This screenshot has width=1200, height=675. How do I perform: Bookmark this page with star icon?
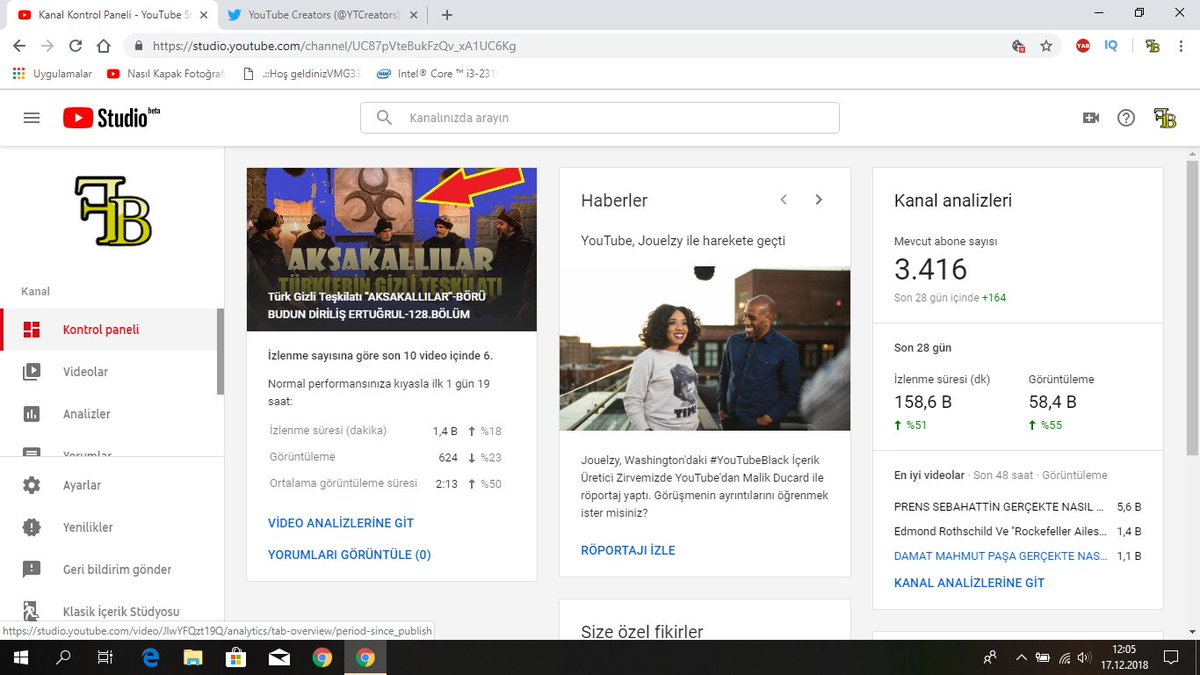(x=1046, y=46)
